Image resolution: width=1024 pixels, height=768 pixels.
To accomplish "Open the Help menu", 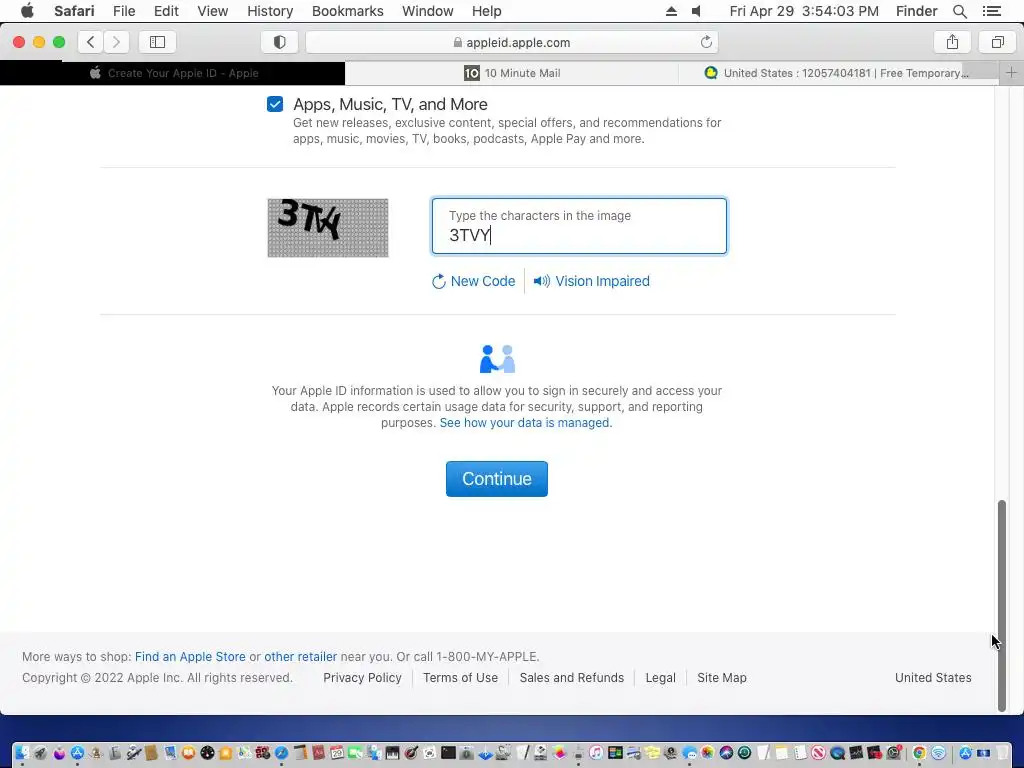I will point(487,11).
